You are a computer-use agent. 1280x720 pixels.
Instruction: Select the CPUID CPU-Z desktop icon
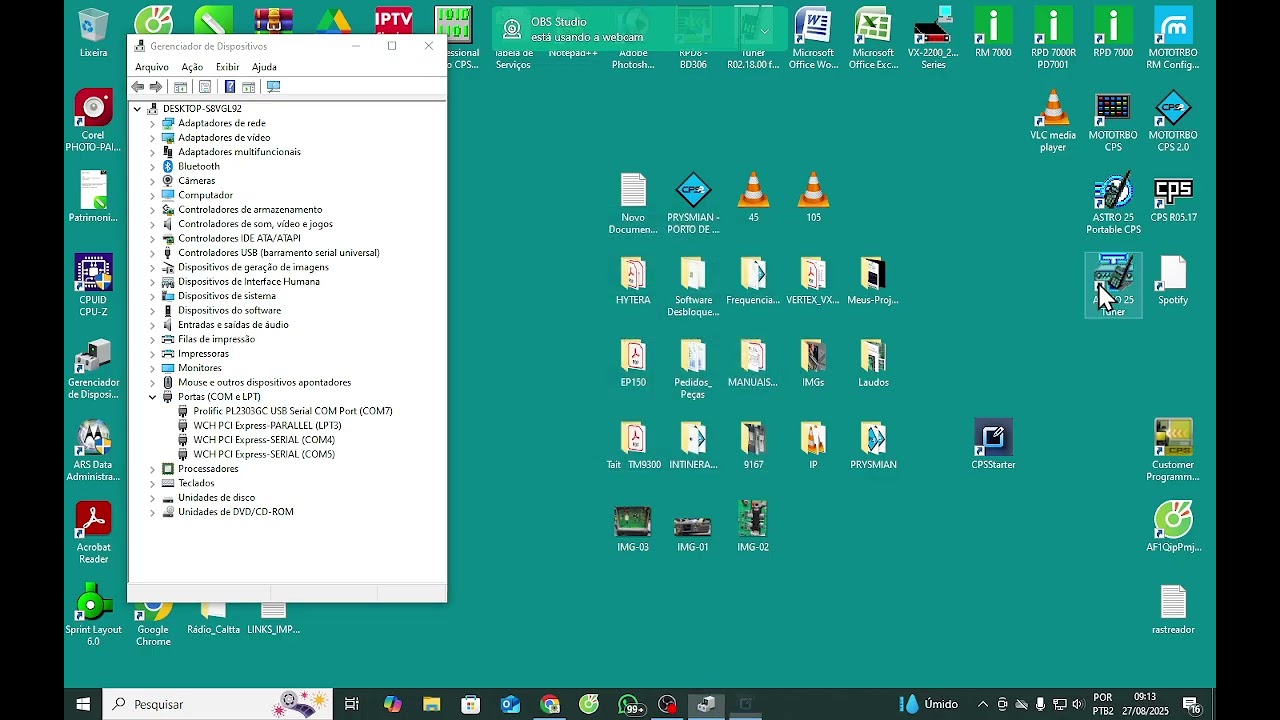93,286
